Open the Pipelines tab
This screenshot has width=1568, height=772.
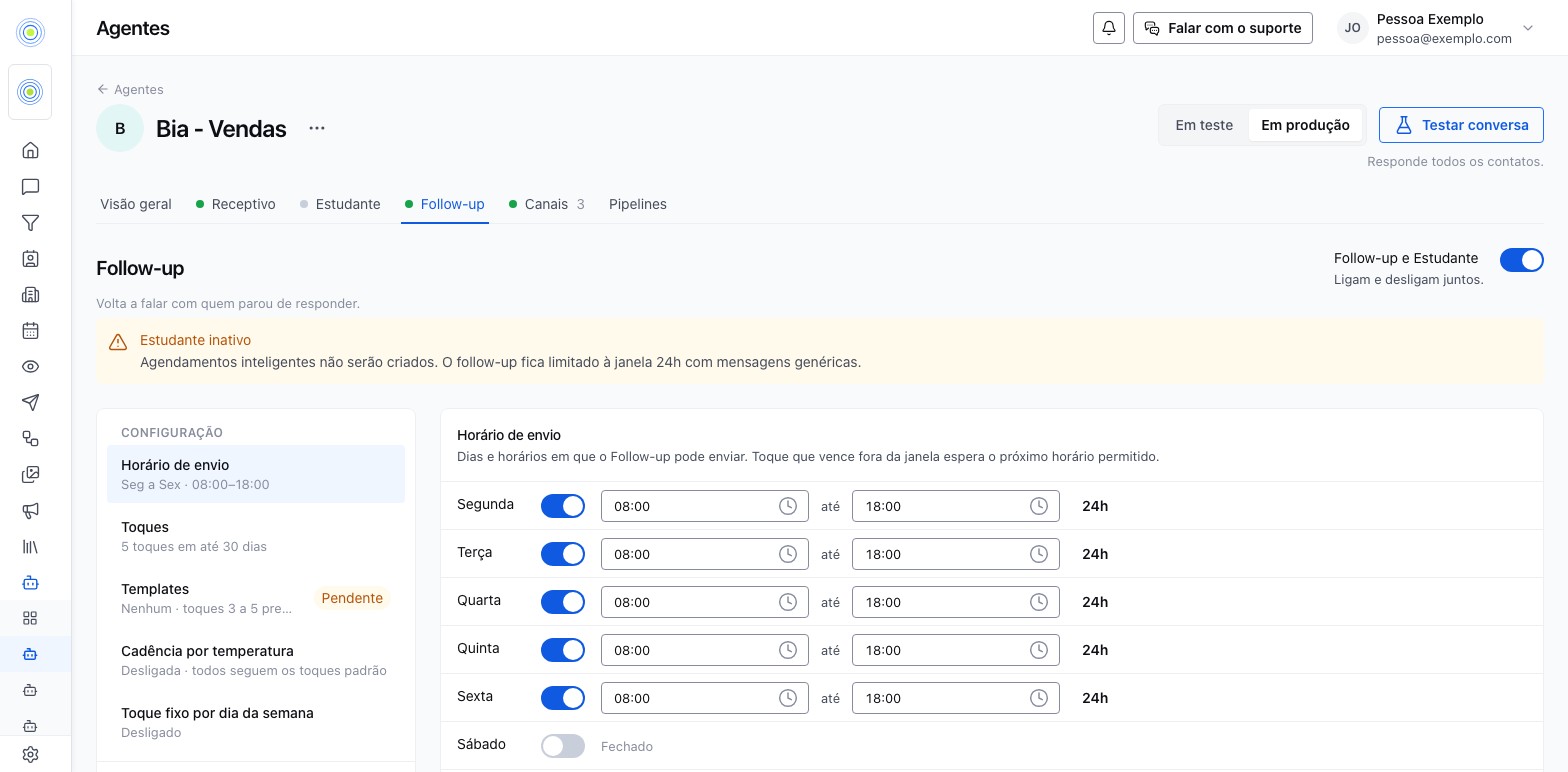pyautogui.click(x=638, y=204)
